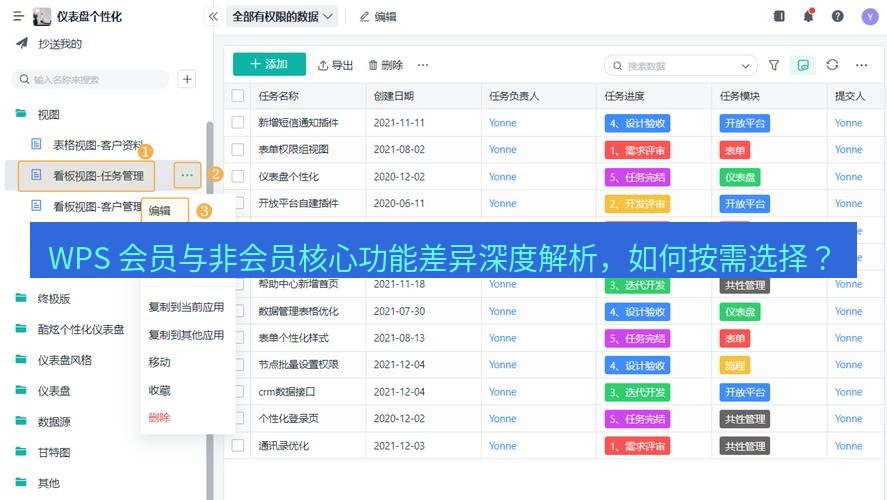
Task: Choose 复制到当前应用 in the context menu
Action: point(186,307)
